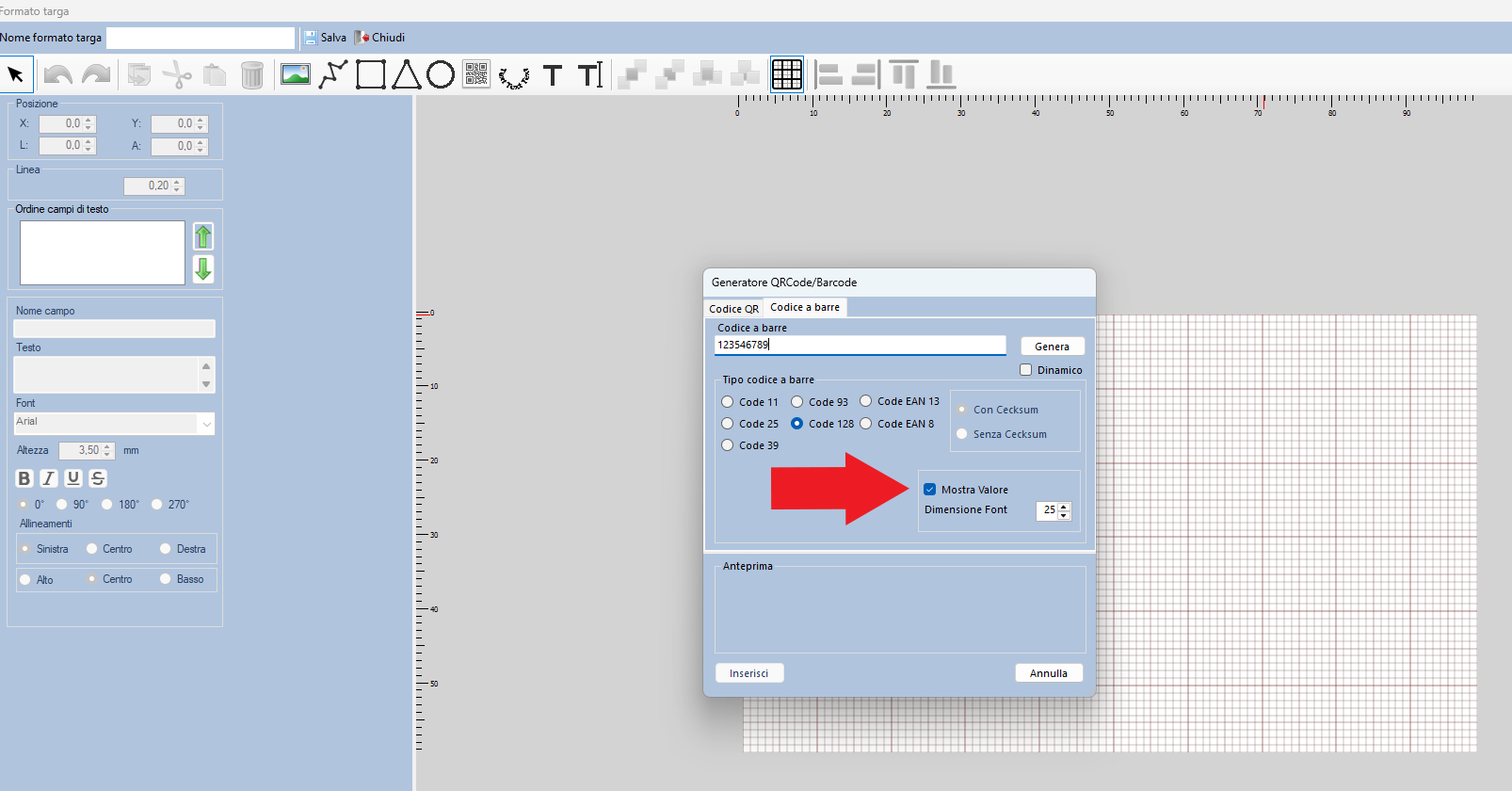Image resolution: width=1512 pixels, height=791 pixels.
Task: Open the Arial font dropdown
Action: (x=206, y=424)
